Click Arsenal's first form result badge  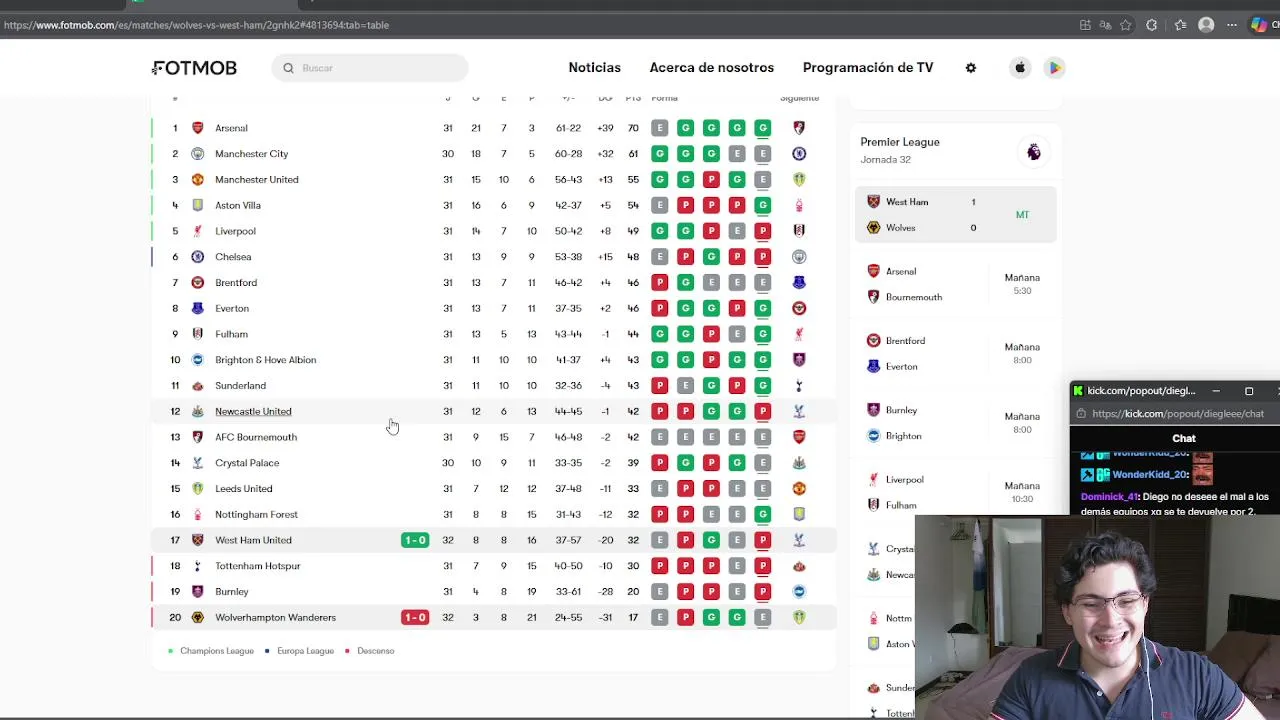coord(659,128)
